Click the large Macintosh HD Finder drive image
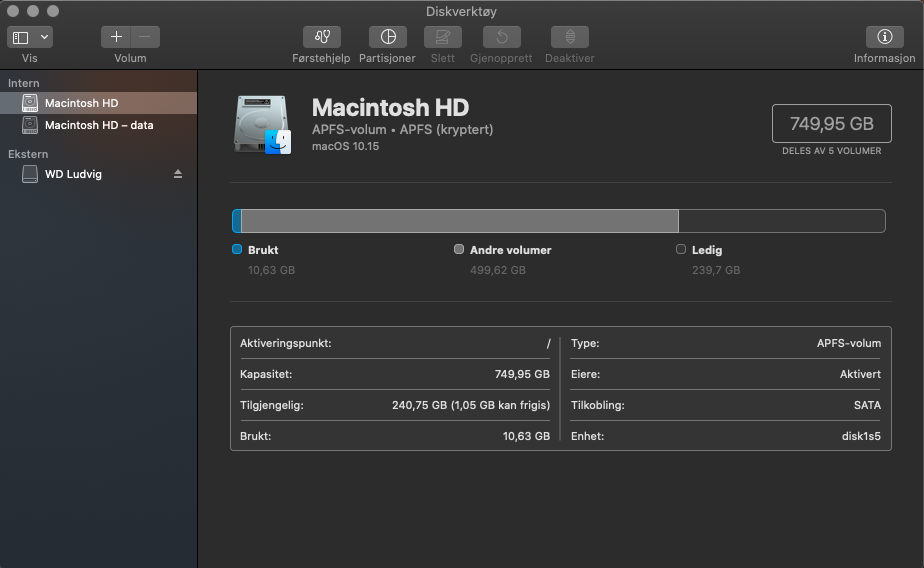Viewport: 924px width, 568px height. point(262,125)
